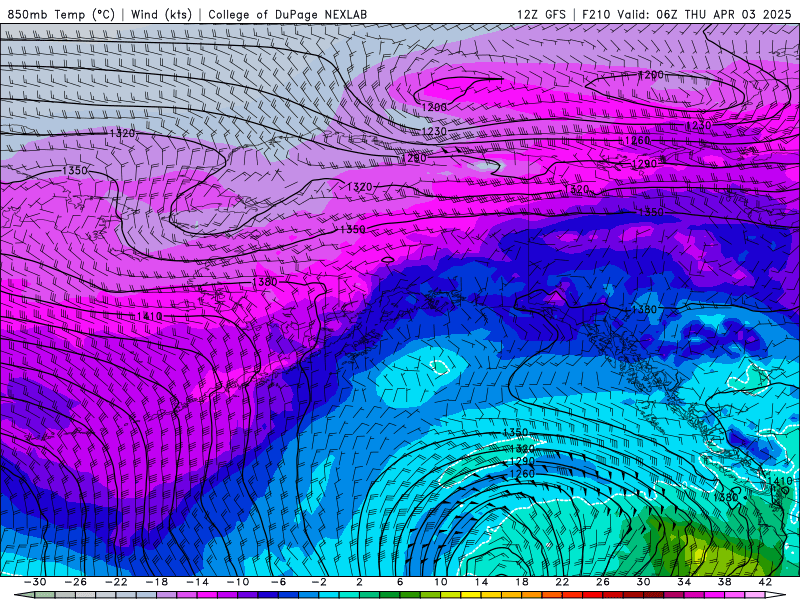
Task: Click the positive 10 scale label
Action: (441, 582)
